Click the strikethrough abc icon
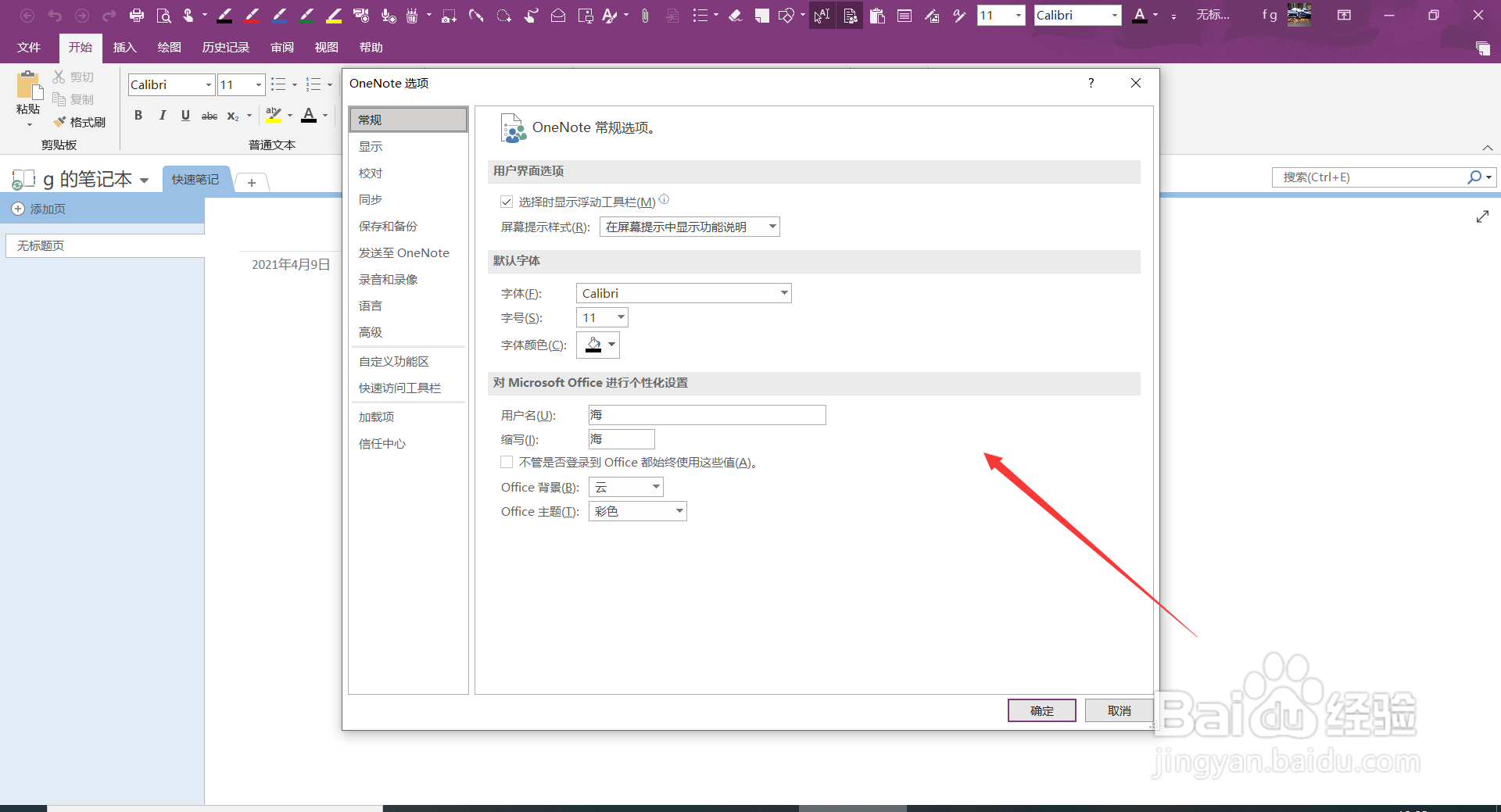The image size is (1501, 812). pos(210,116)
